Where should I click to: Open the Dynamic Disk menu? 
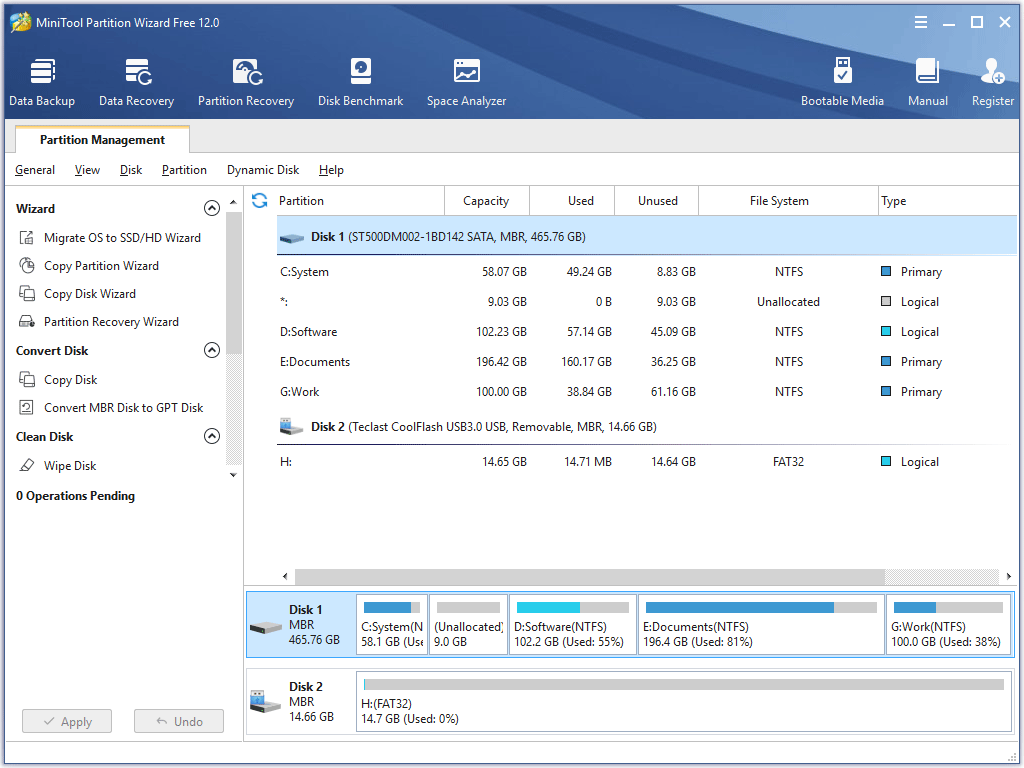point(263,170)
